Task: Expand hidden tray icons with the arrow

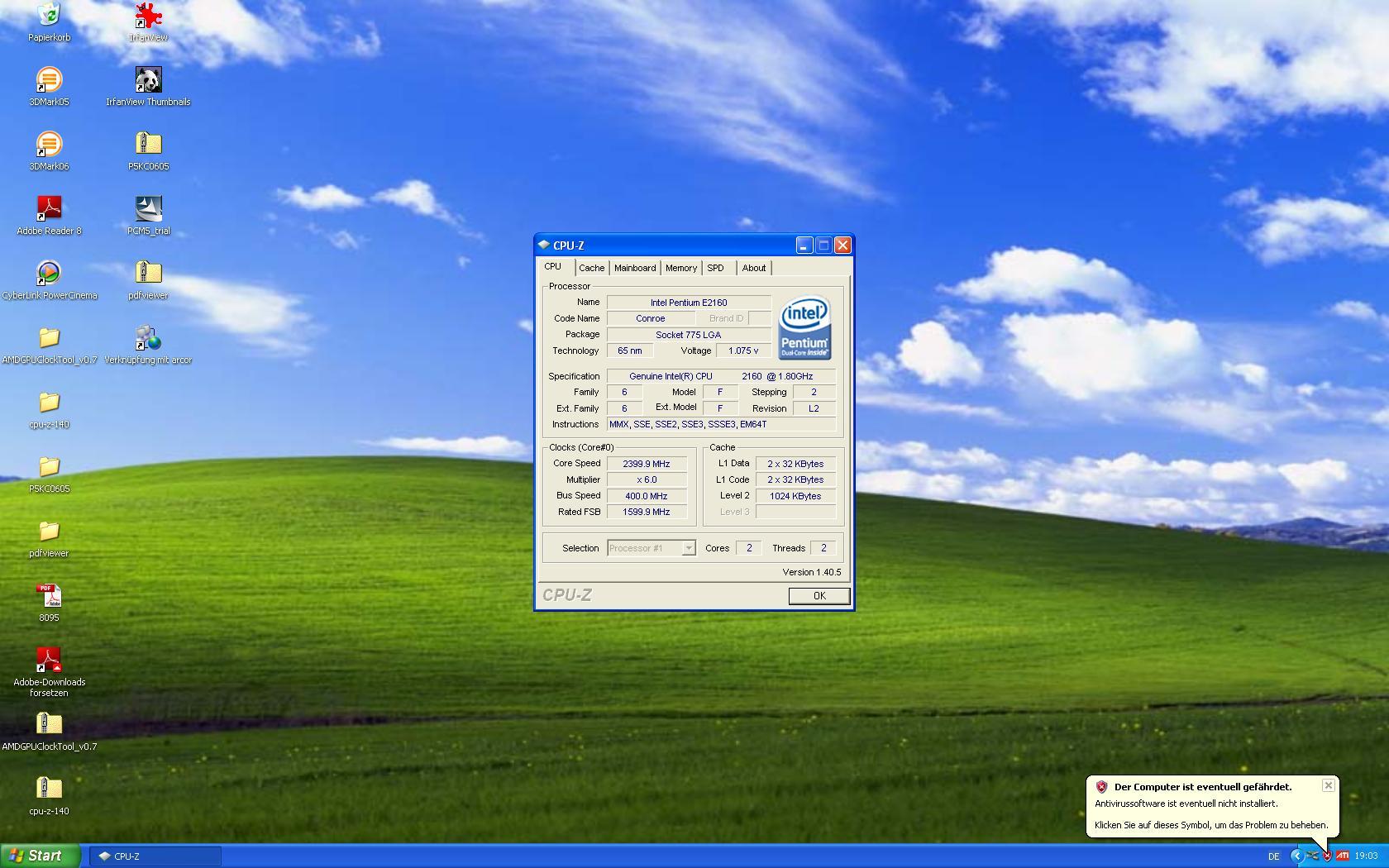Action: 1296,856
